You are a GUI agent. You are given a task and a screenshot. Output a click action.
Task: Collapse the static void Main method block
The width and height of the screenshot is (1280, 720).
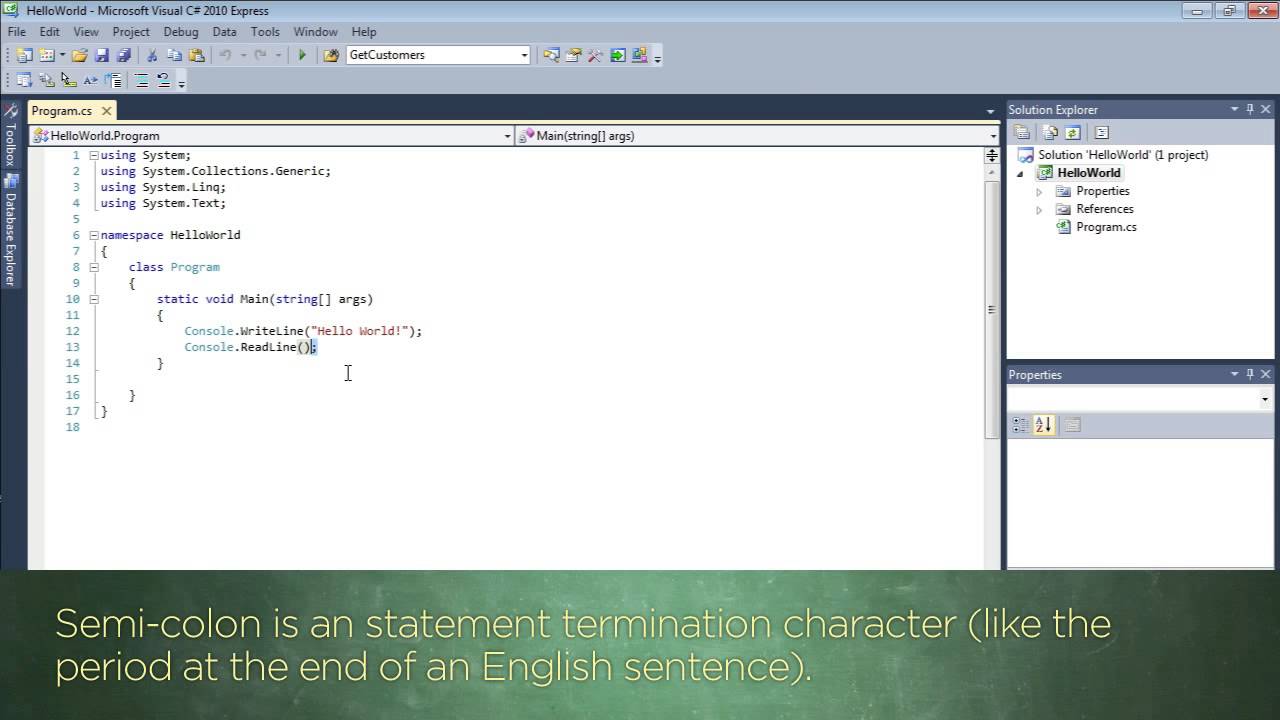tap(93, 299)
